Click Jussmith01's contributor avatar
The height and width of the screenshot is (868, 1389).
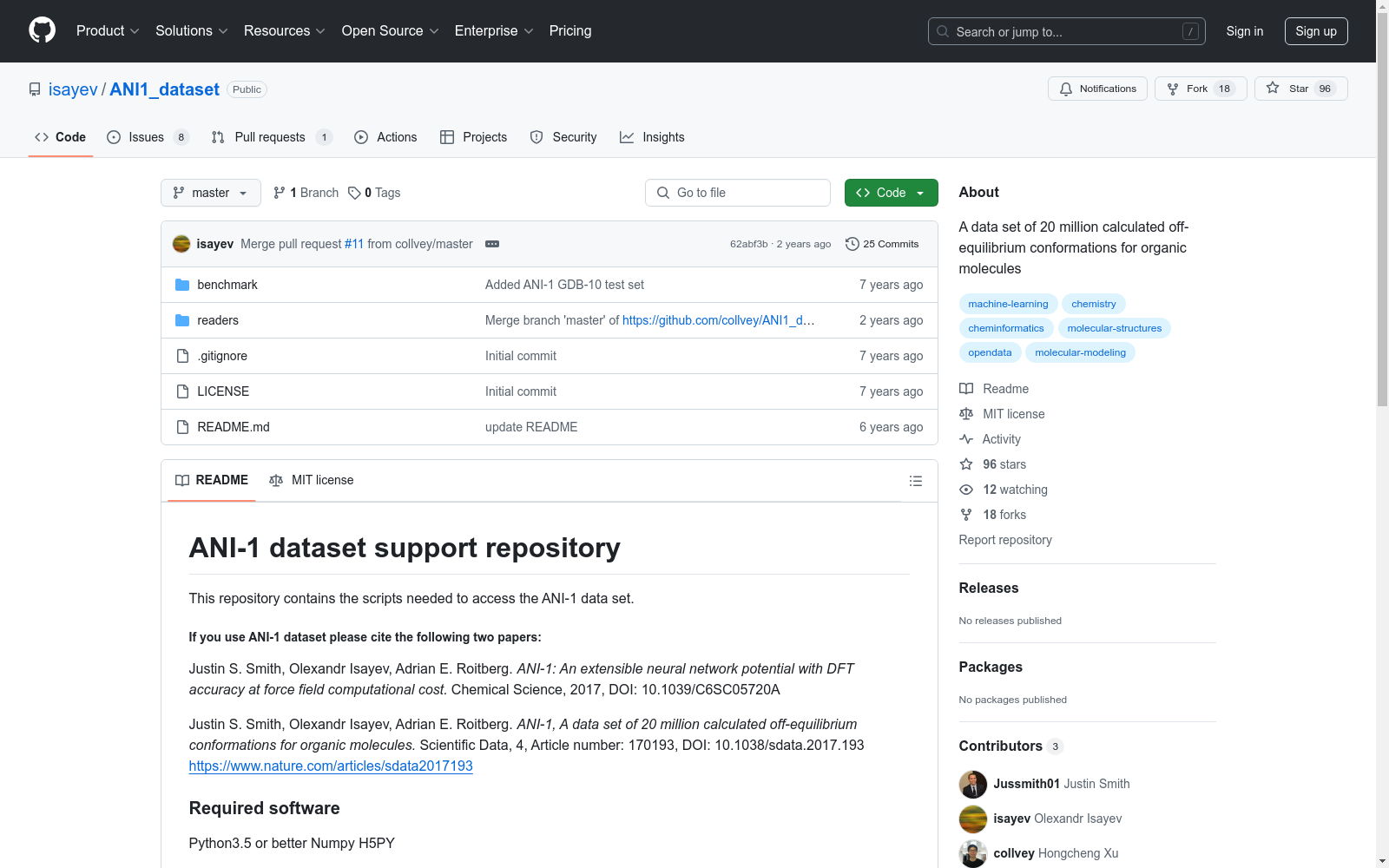[x=972, y=784]
